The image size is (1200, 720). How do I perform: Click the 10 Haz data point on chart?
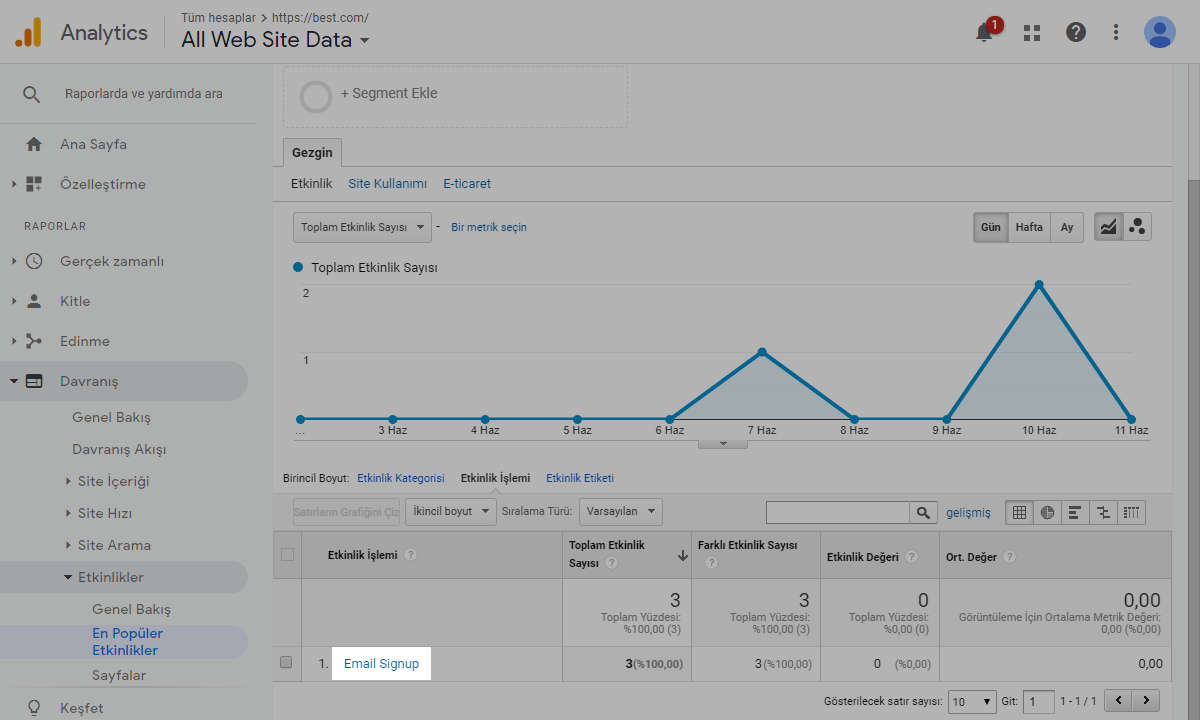1039,285
